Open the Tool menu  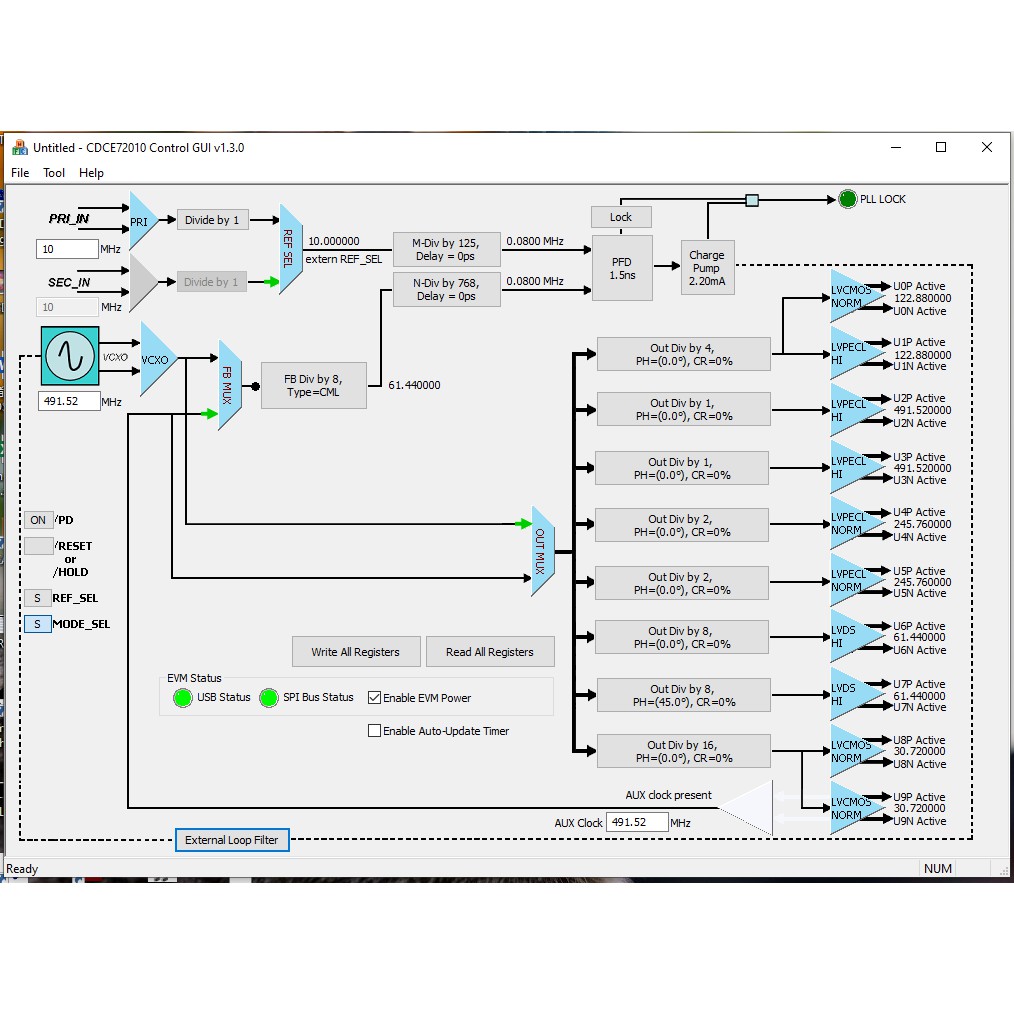(x=54, y=173)
